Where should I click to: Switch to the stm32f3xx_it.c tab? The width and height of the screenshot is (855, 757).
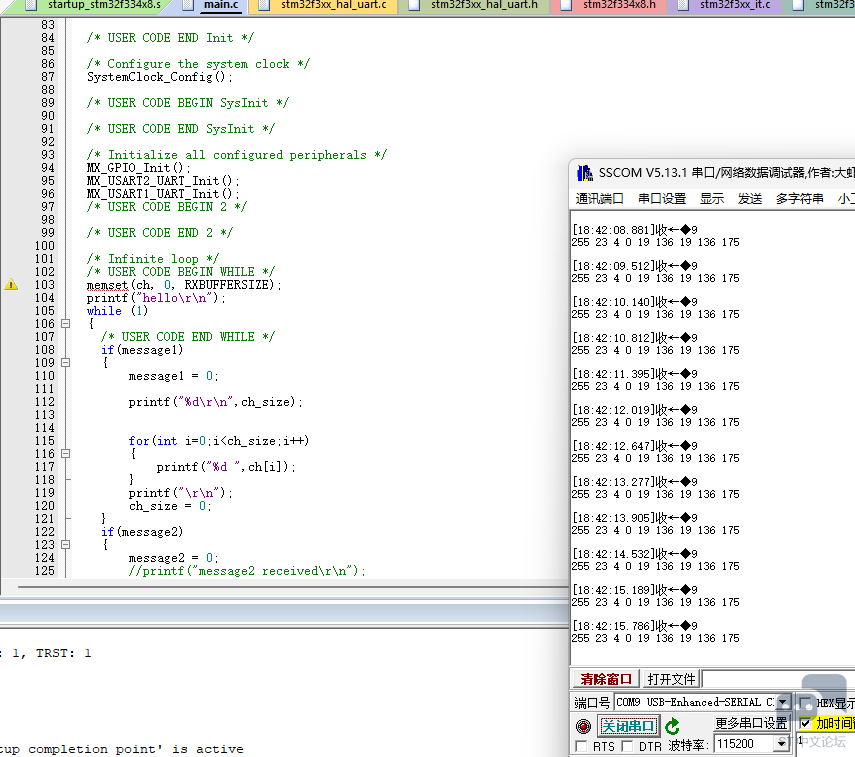coord(734,6)
